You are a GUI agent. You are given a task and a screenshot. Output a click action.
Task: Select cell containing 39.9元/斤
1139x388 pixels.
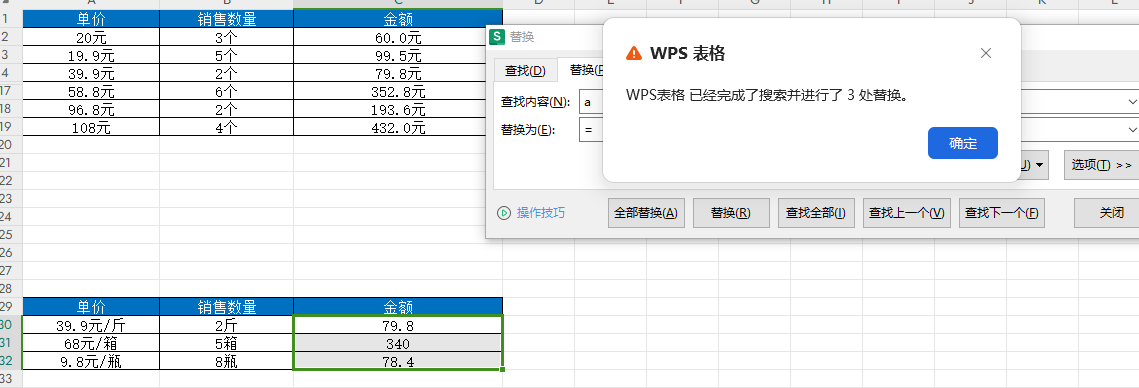pos(91,325)
